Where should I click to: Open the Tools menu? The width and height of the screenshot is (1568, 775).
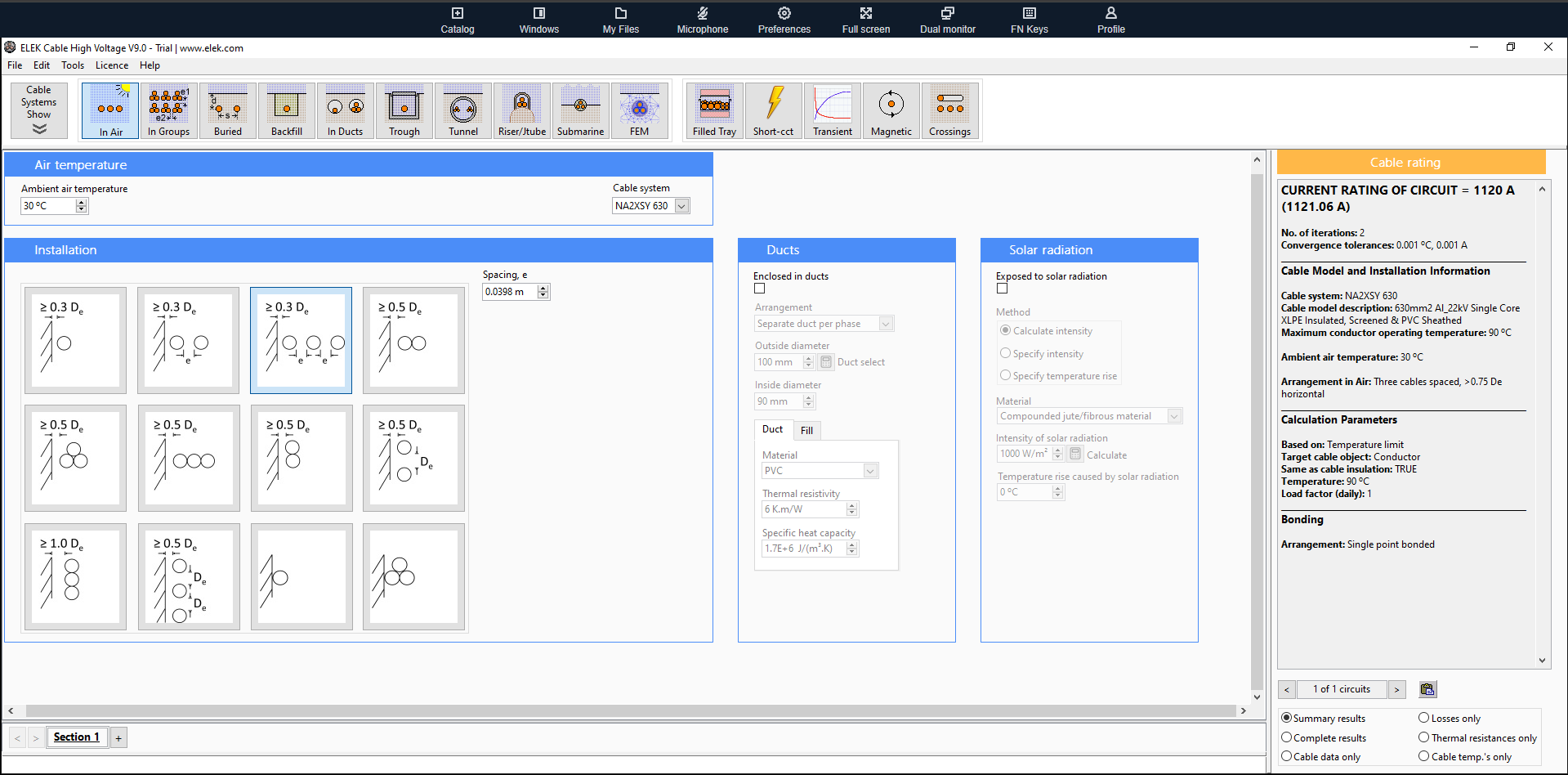coord(73,65)
